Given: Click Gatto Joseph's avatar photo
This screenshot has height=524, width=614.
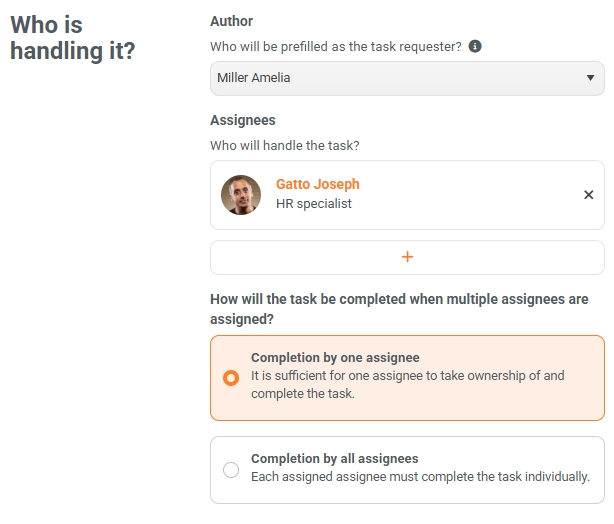Looking at the screenshot, I should click(241, 195).
